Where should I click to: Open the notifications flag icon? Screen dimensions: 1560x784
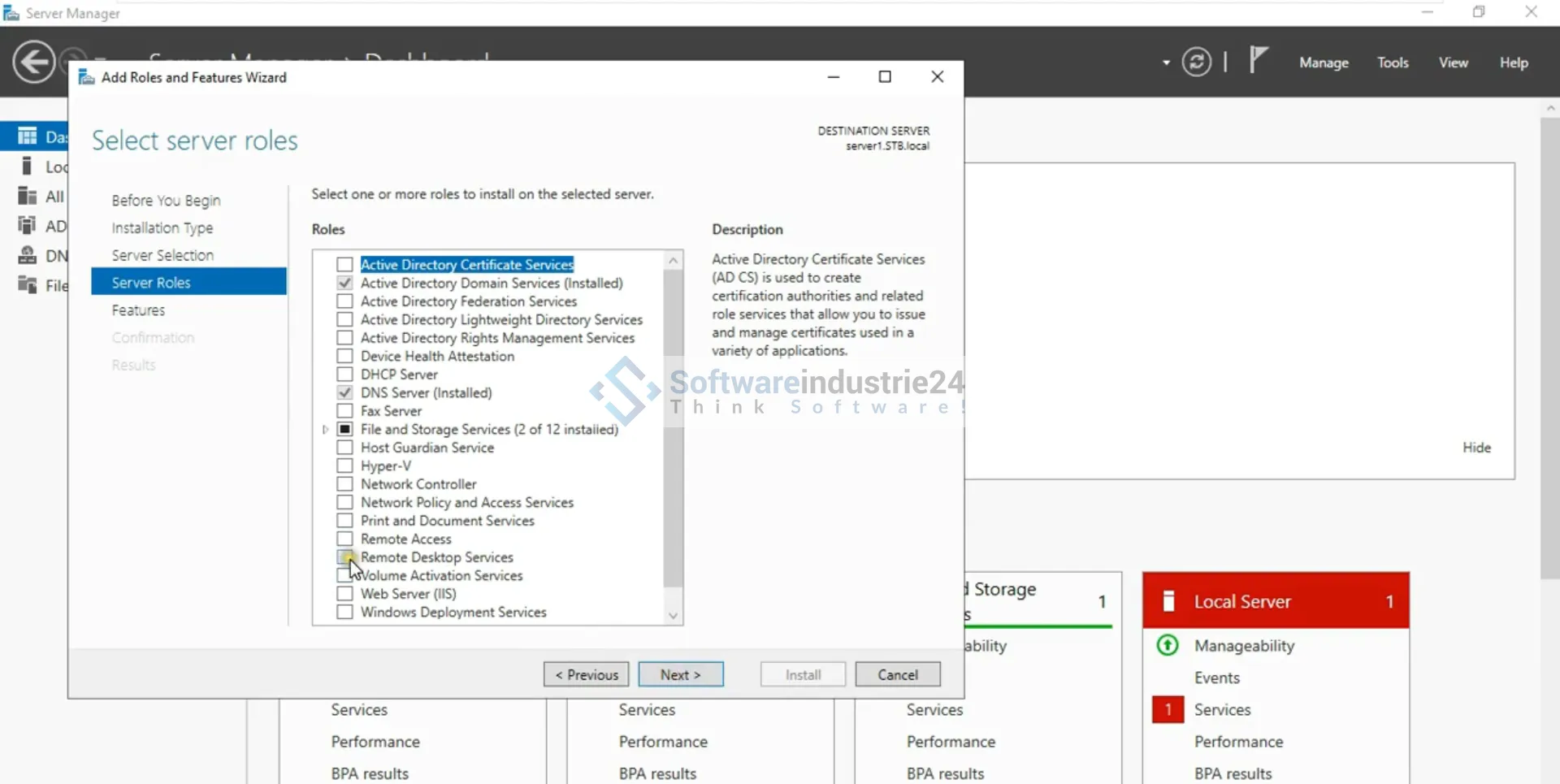click(1258, 61)
